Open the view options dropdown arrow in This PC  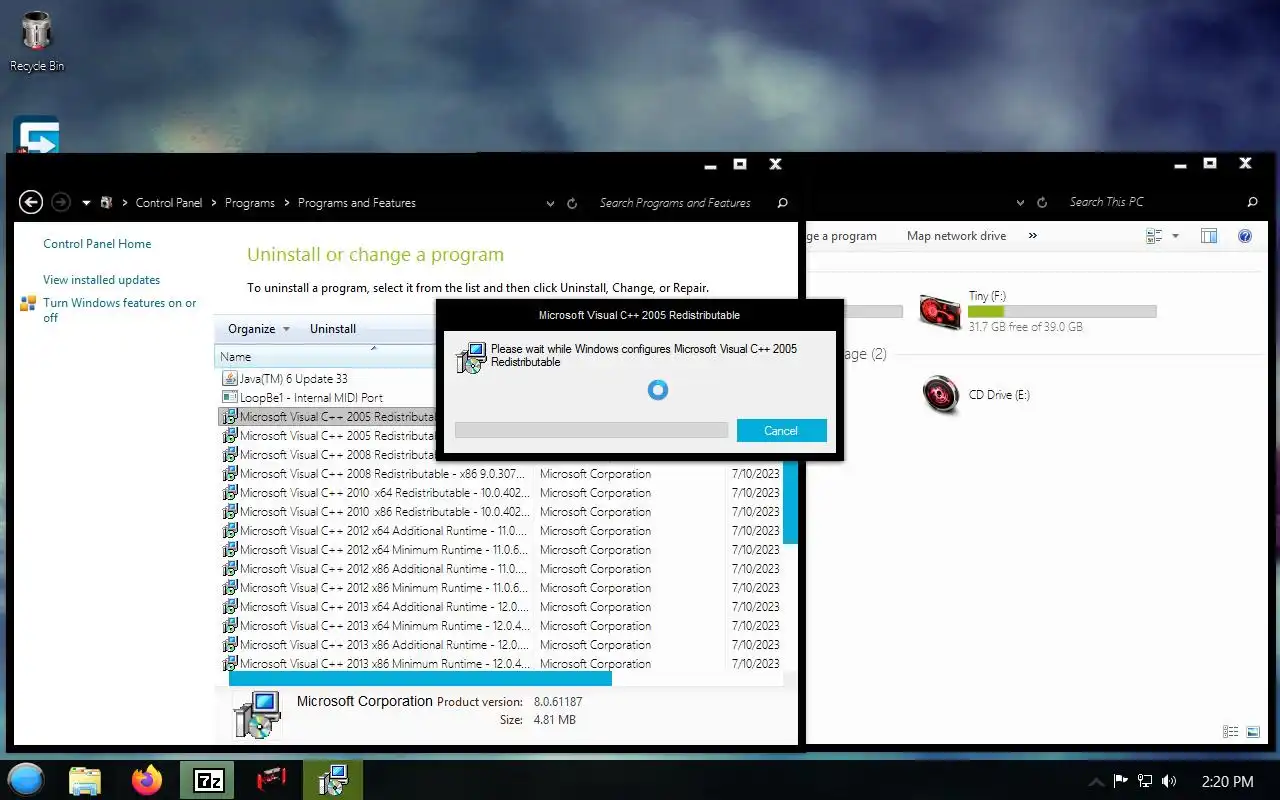click(1176, 236)
